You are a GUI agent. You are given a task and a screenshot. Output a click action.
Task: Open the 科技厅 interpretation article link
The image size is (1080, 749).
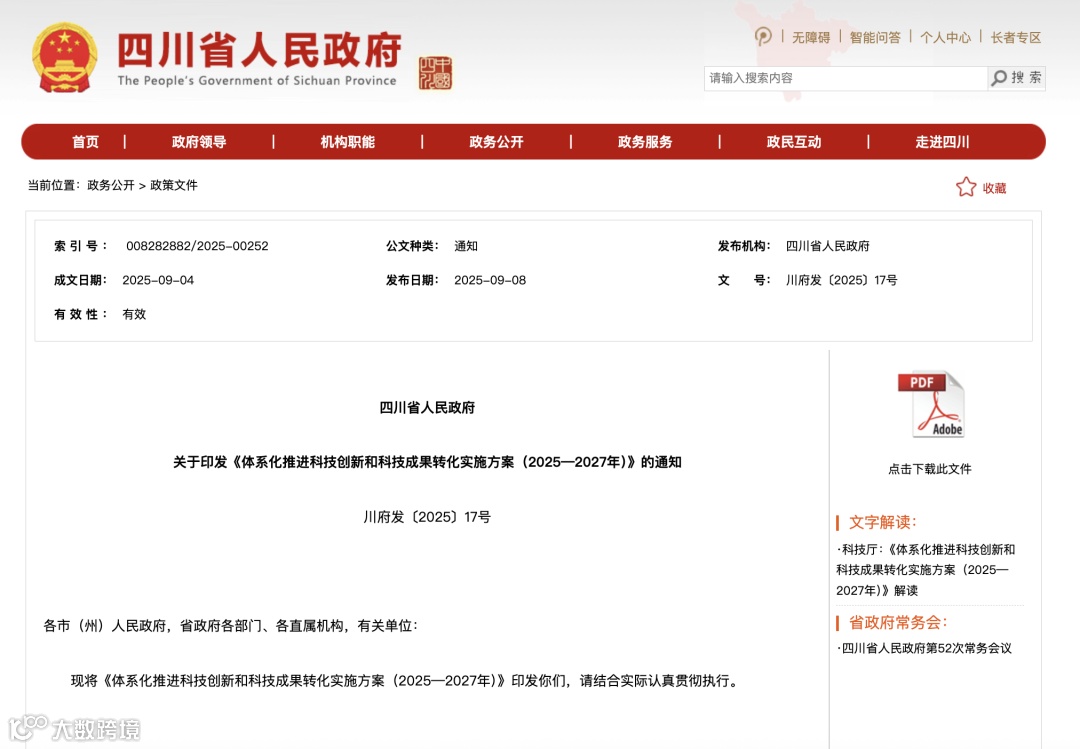(x=926, y=570)
